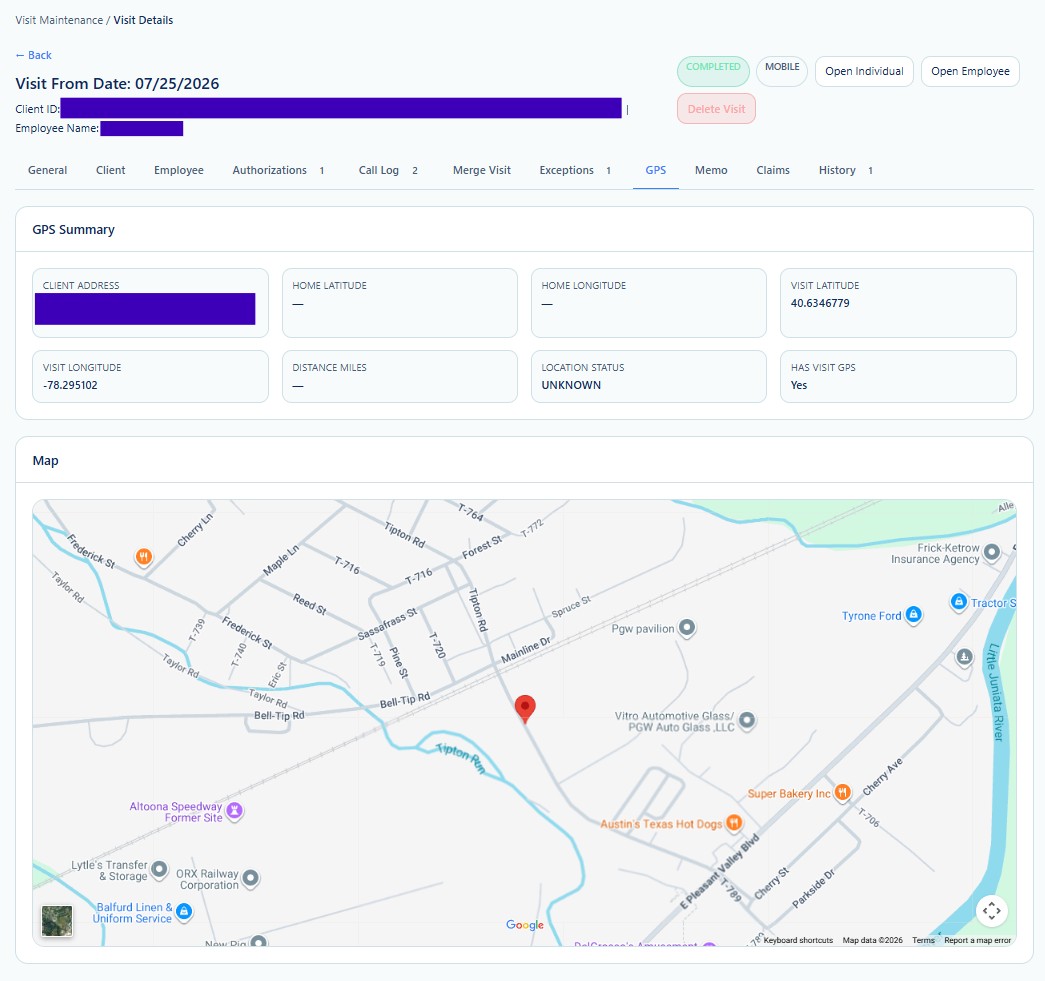This screenshot has width=1045, height=981.
Task: Click the Has Visit GPS Yes value
Action: tap(798, 385)
